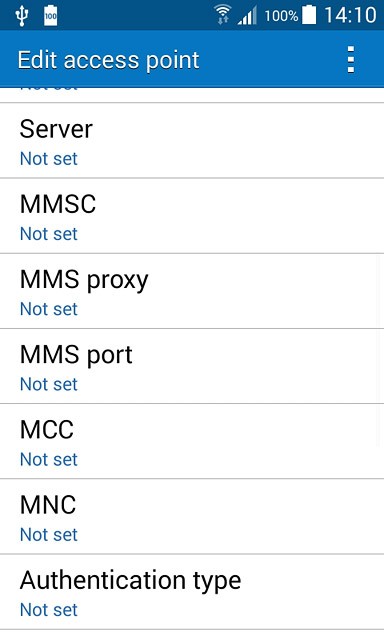This screenshot has height=640, width=384.
Task: Tap the 100% battery percentage text
Action: [x=281, y=16]
